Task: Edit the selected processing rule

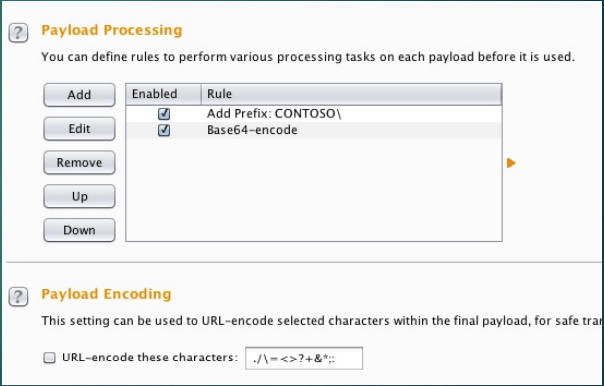Action: click(79, 129)
